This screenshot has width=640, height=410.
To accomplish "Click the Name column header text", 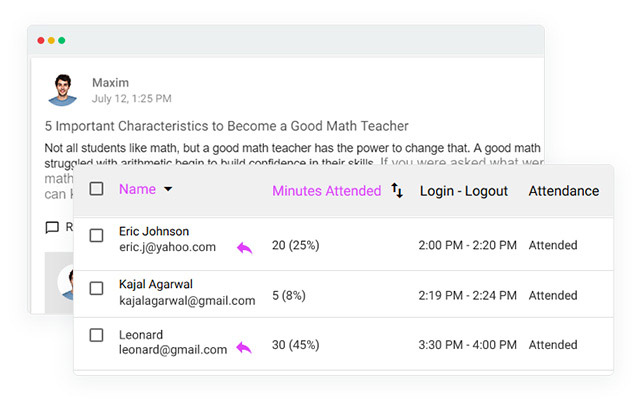I will (x=137, y=189).
